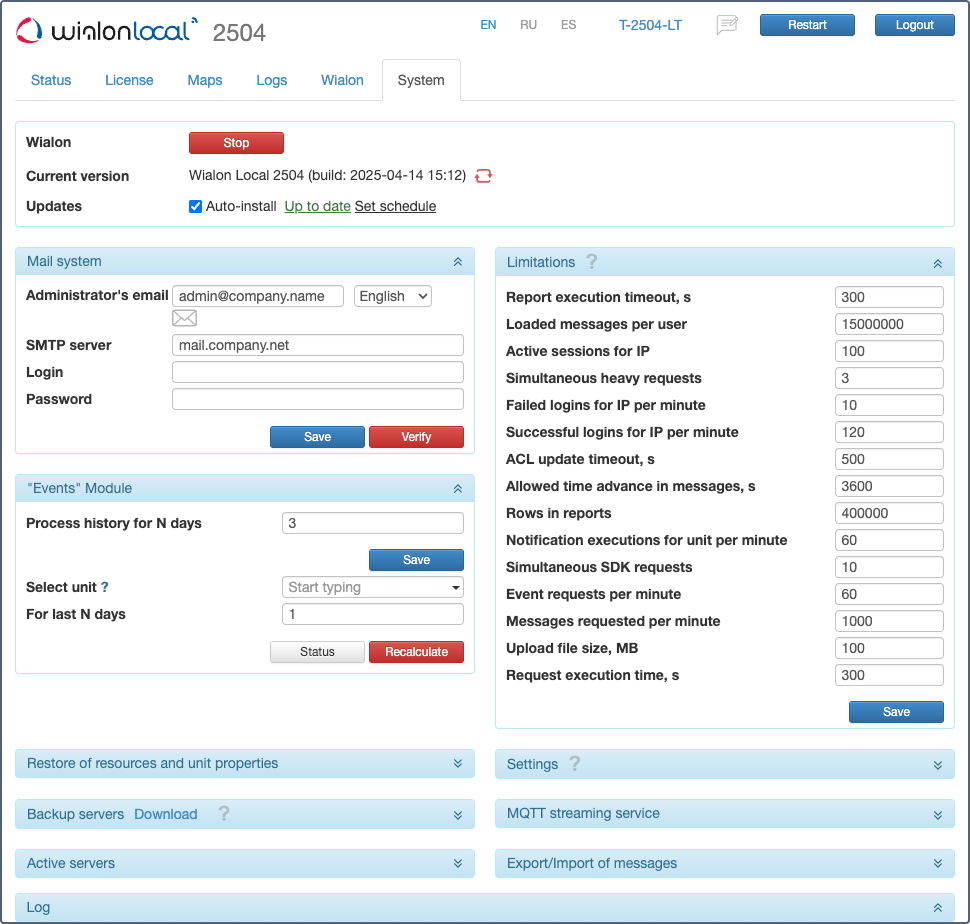Expand the Active servers section
Viewport: 970px width, 924px height.
(x=457, y=864)
